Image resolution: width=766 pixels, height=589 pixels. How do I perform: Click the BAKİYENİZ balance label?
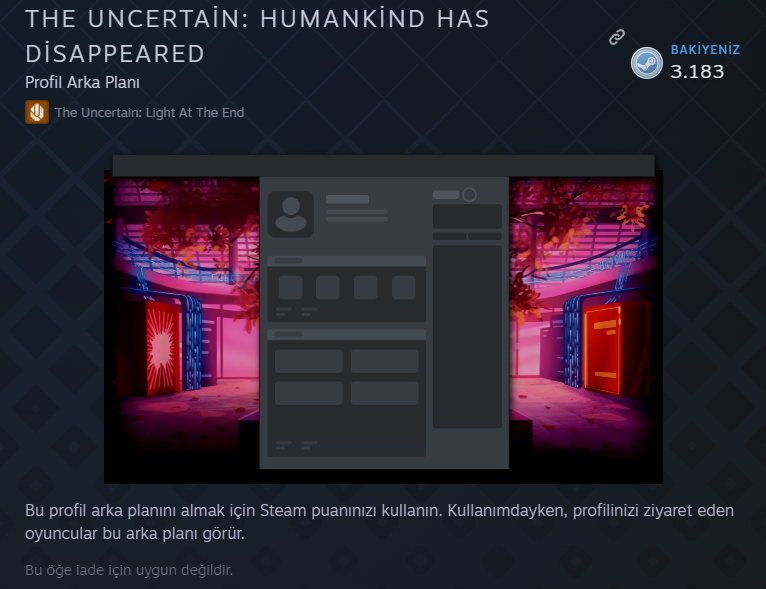coord(705,50)
